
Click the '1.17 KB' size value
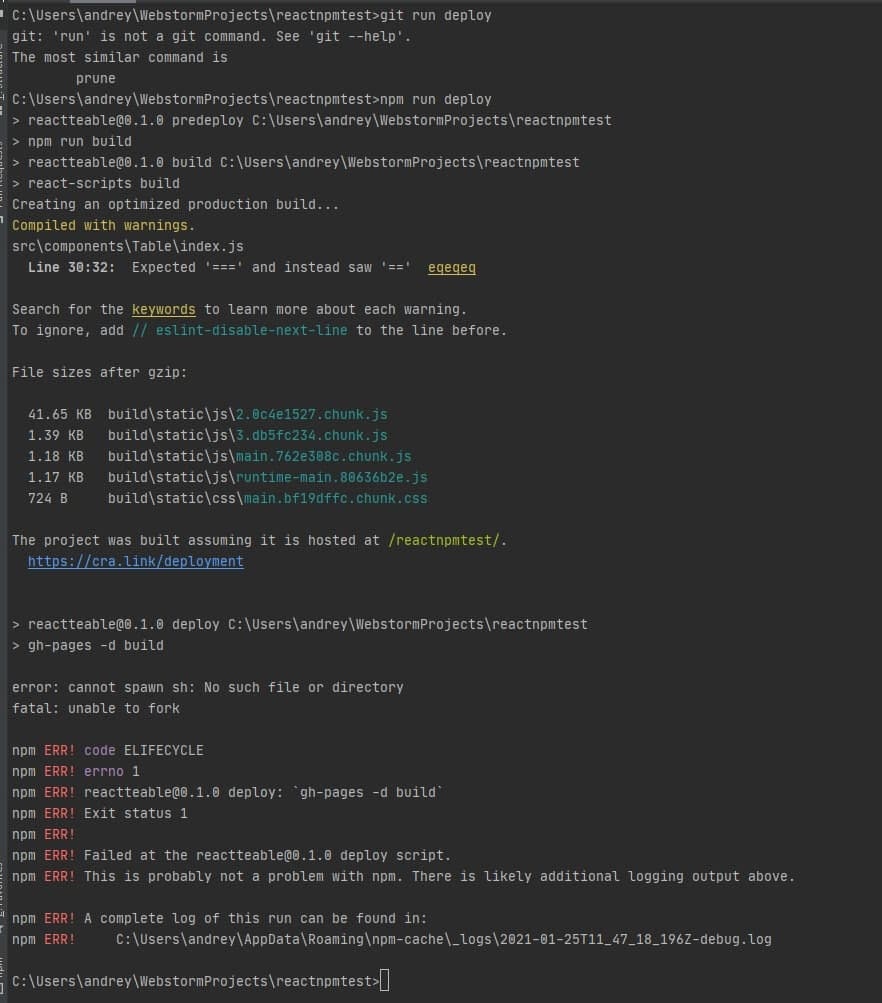56,477
